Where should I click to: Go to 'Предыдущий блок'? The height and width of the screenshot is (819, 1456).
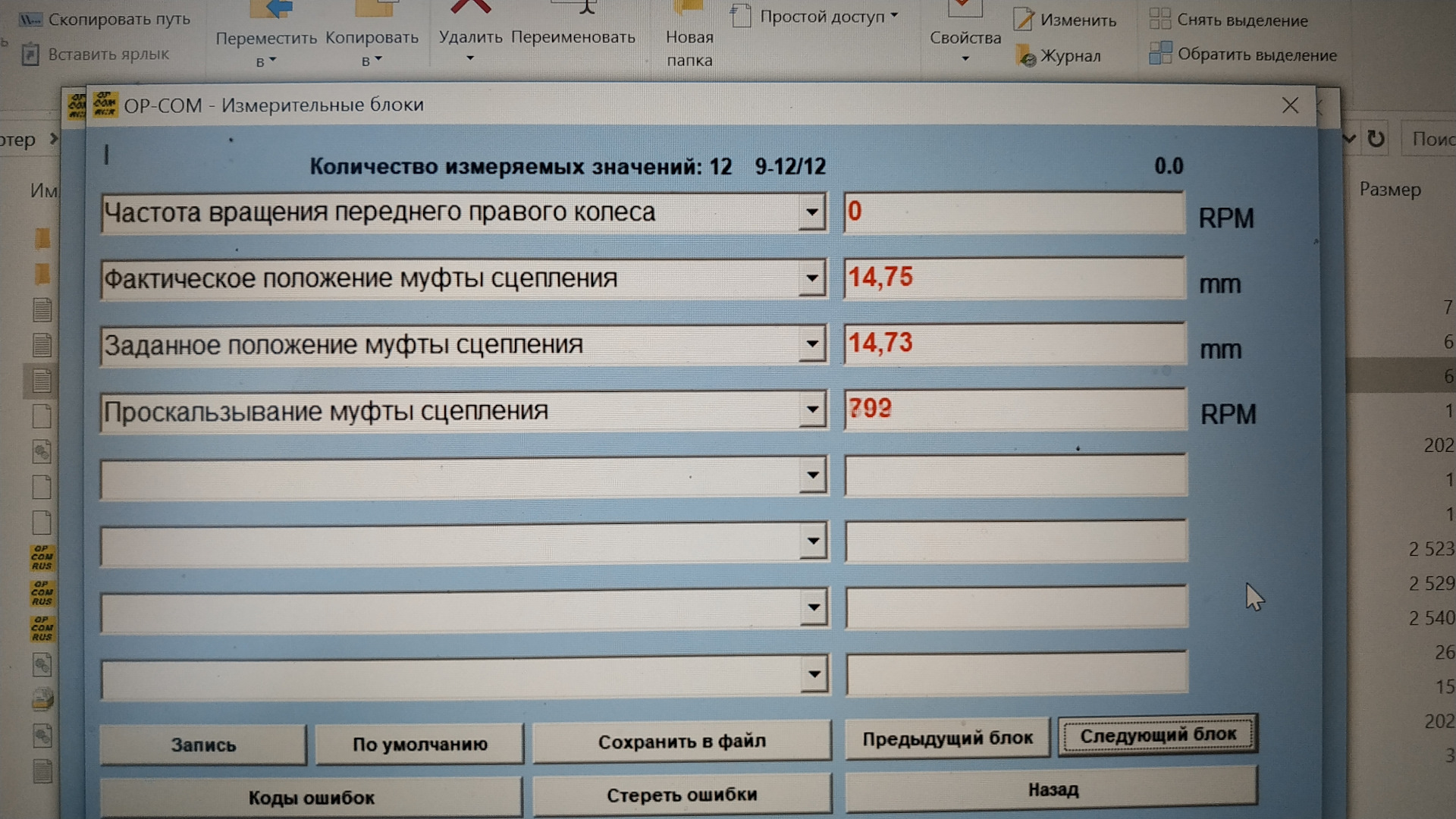[947, 738]
